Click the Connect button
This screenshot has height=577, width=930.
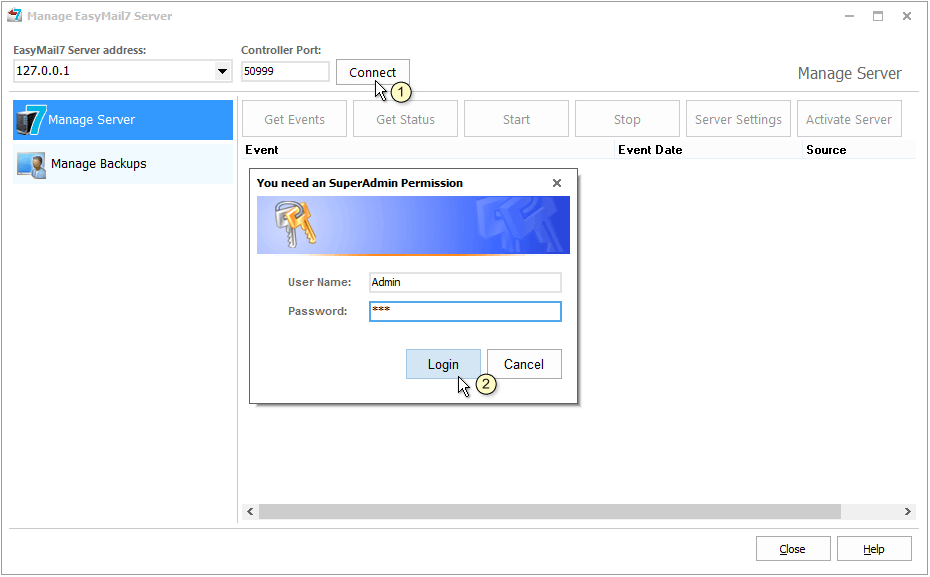372,72
